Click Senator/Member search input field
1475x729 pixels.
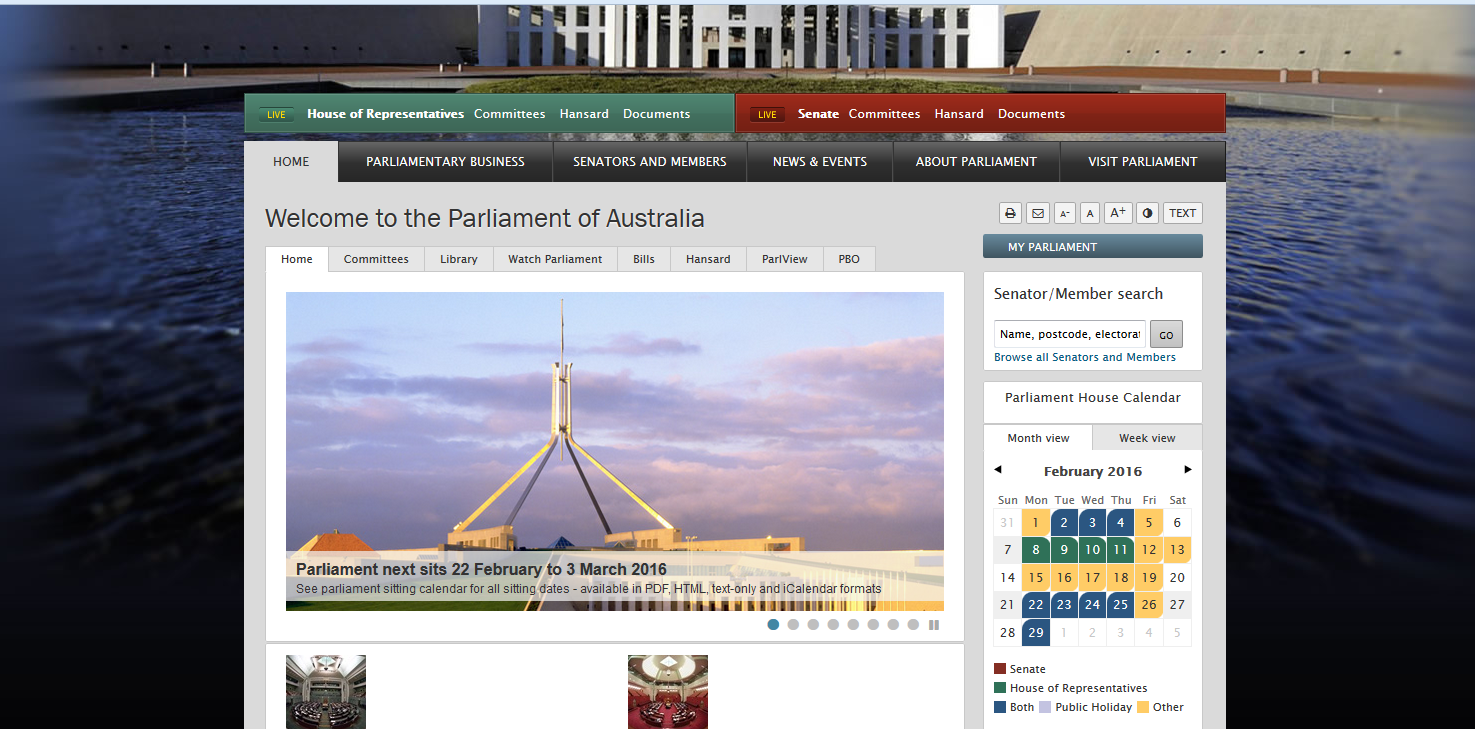pos(1070,334)
